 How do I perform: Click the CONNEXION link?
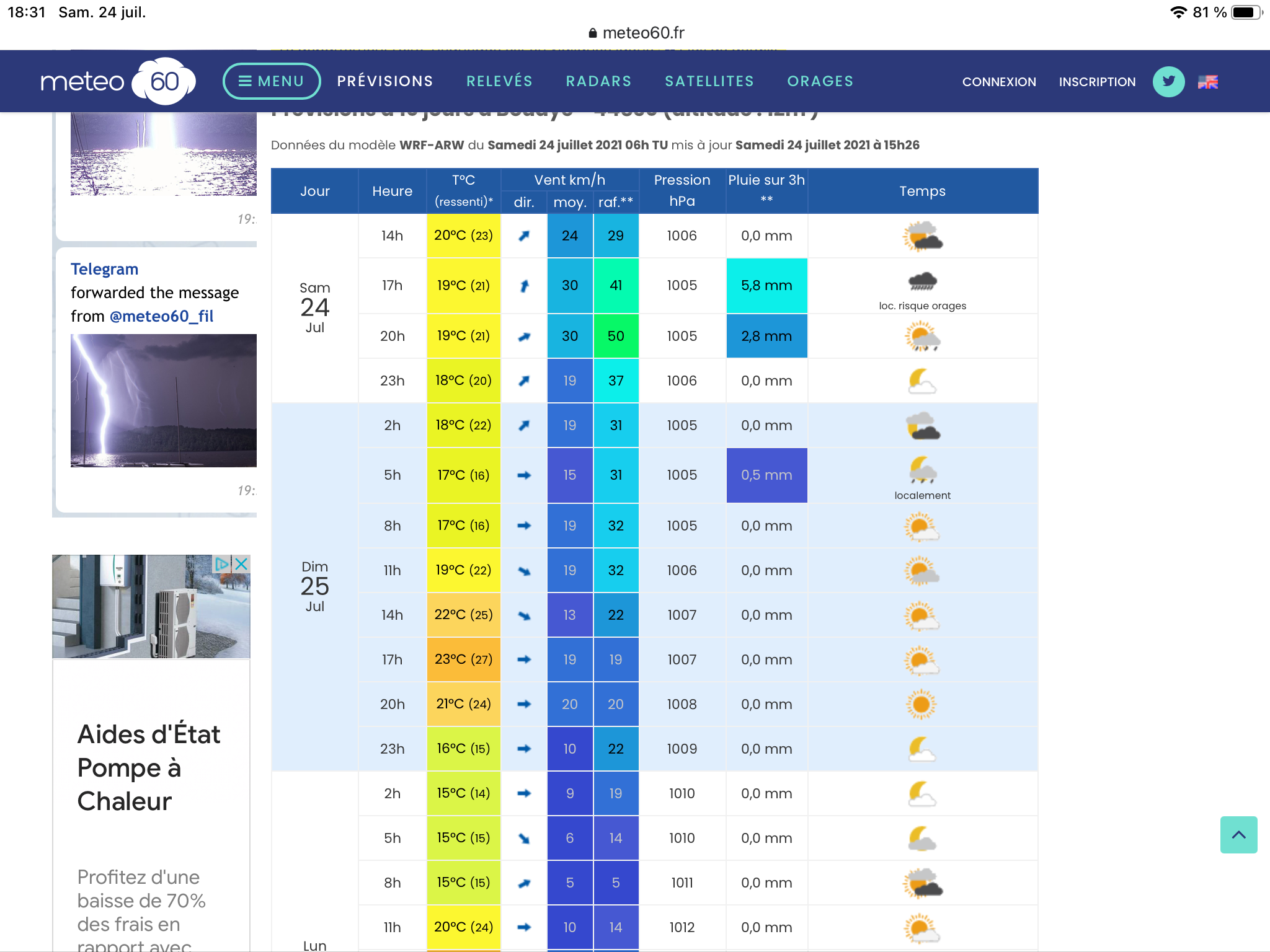[999, 82]
